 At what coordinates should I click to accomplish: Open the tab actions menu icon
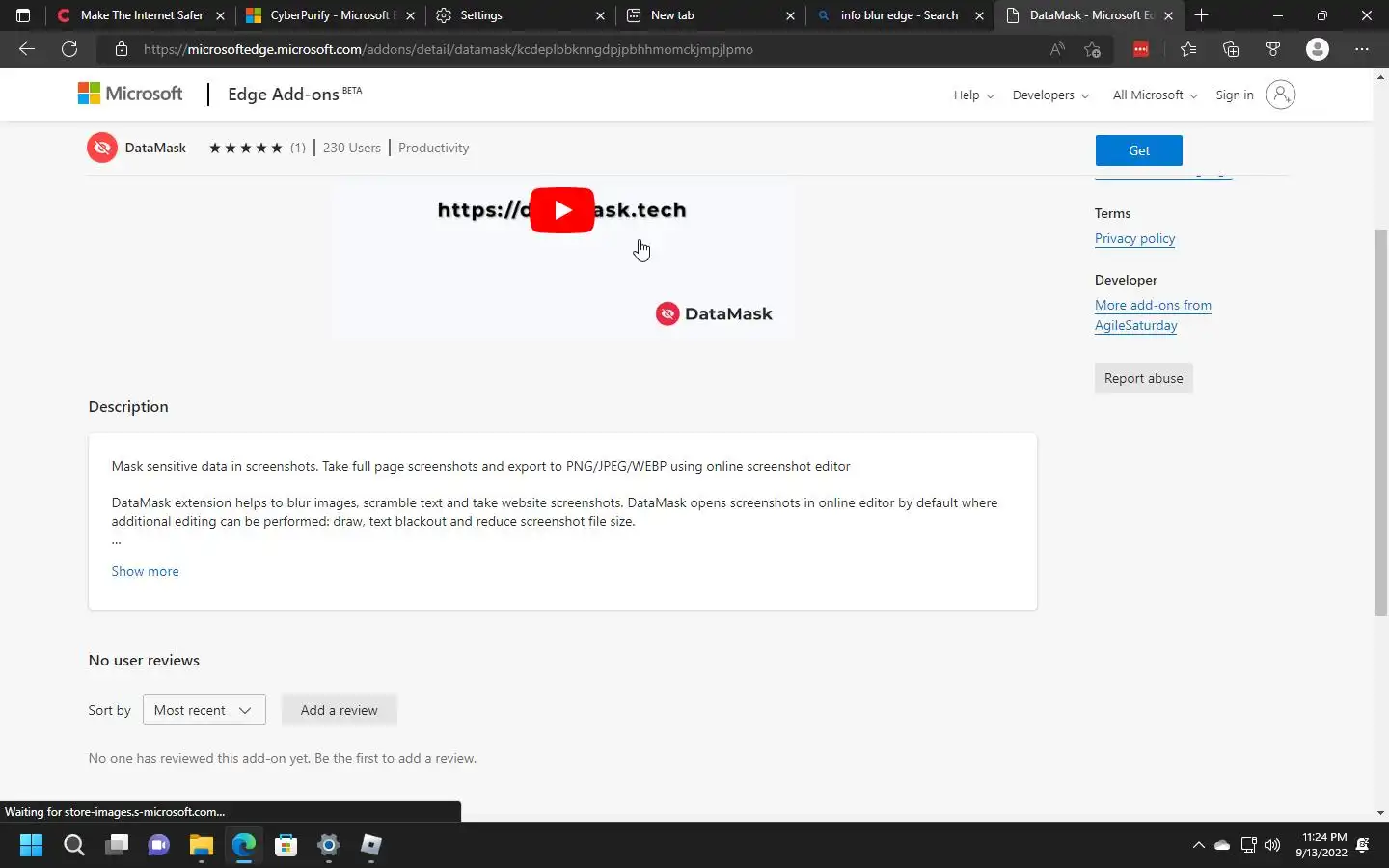(x=23, y=15)
